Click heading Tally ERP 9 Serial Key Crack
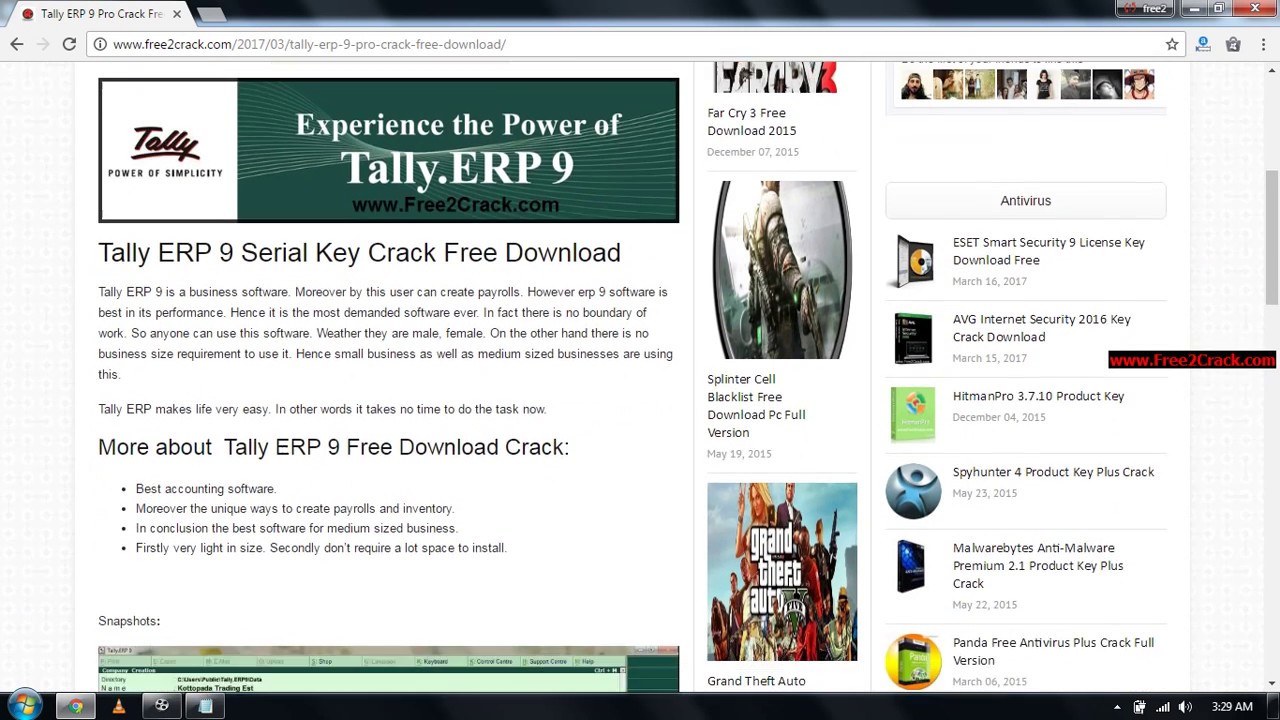1280x720 pixels. [x=359, y=253]
